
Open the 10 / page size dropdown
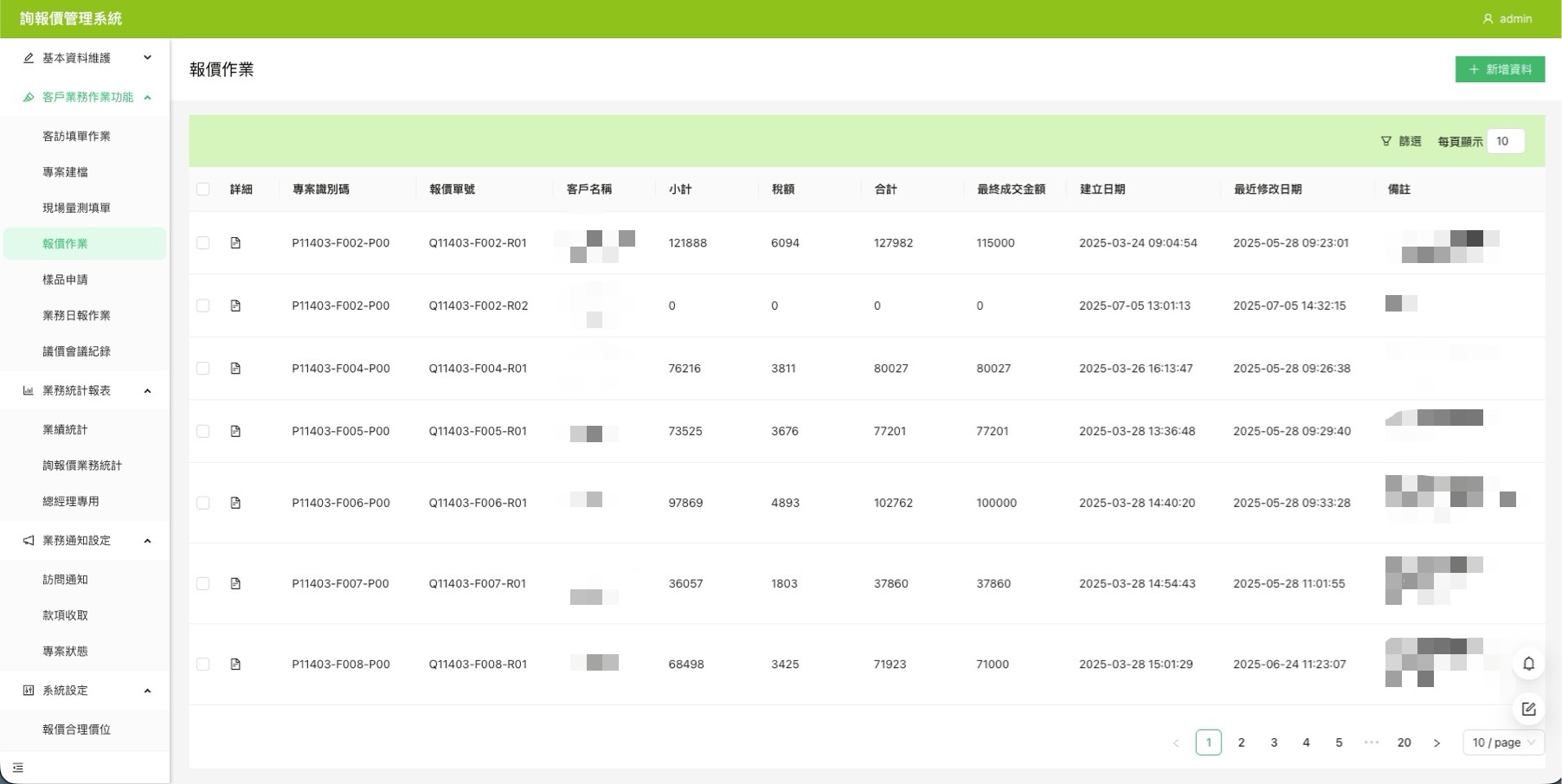click(1503, 742)
